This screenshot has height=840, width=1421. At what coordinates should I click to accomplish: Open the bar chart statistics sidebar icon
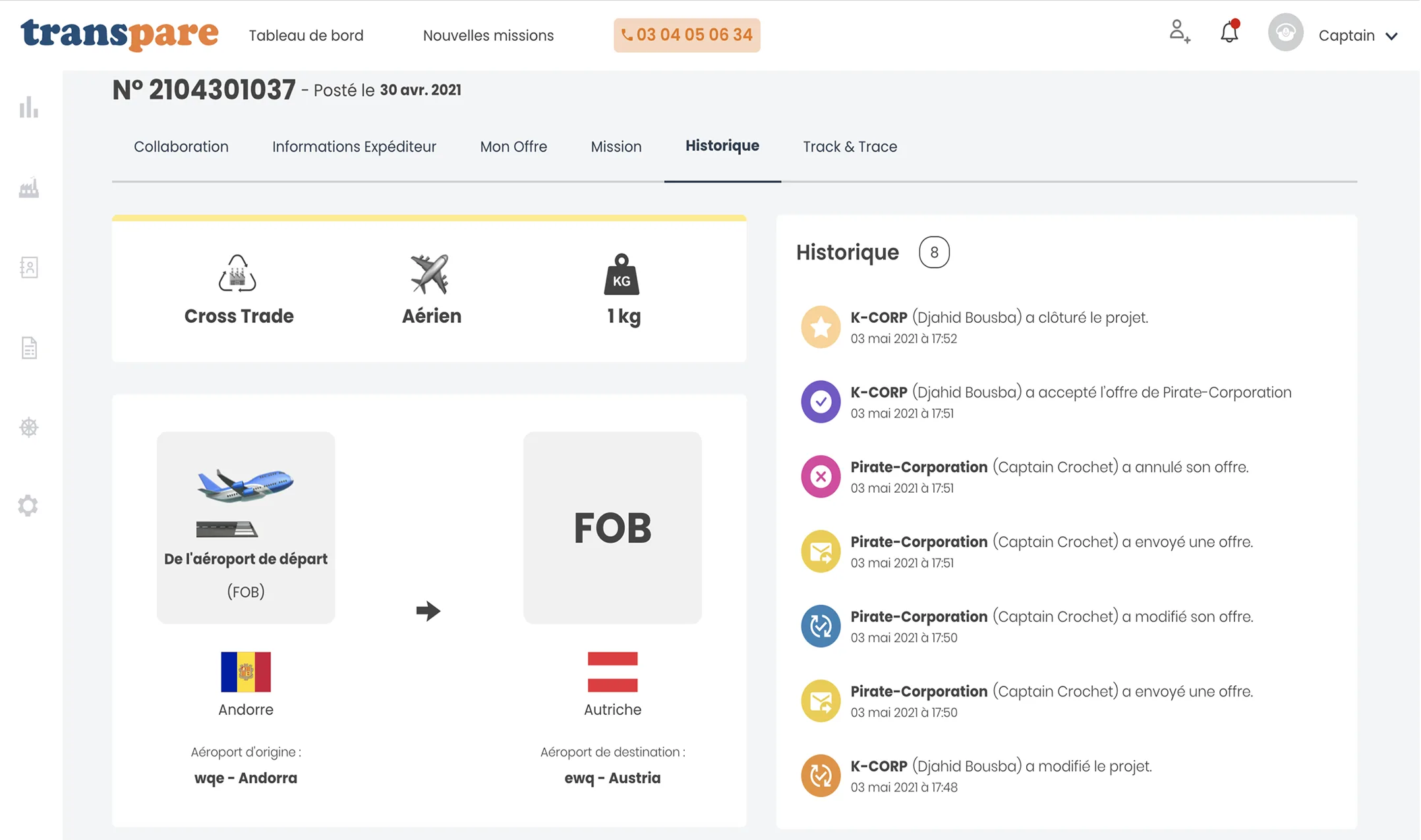point(29,107)
